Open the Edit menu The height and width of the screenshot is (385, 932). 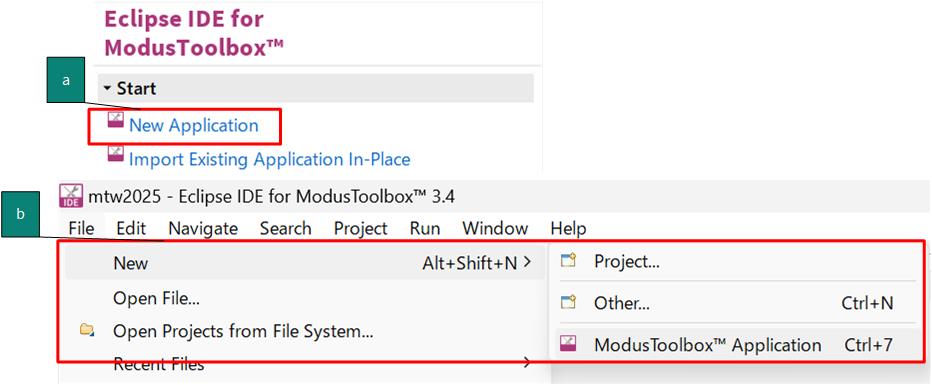131,228
